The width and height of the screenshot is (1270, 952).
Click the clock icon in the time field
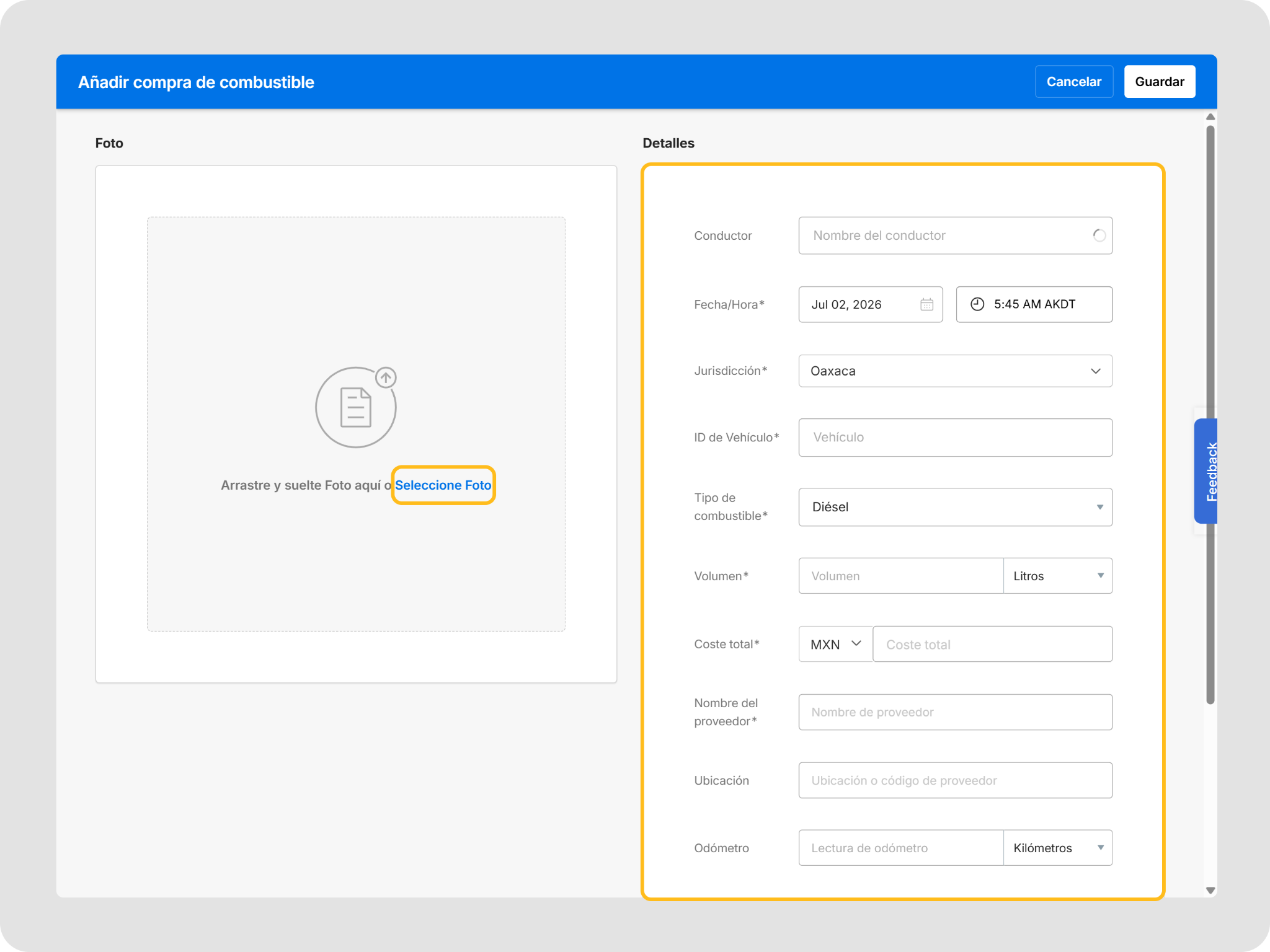point(977,304)
